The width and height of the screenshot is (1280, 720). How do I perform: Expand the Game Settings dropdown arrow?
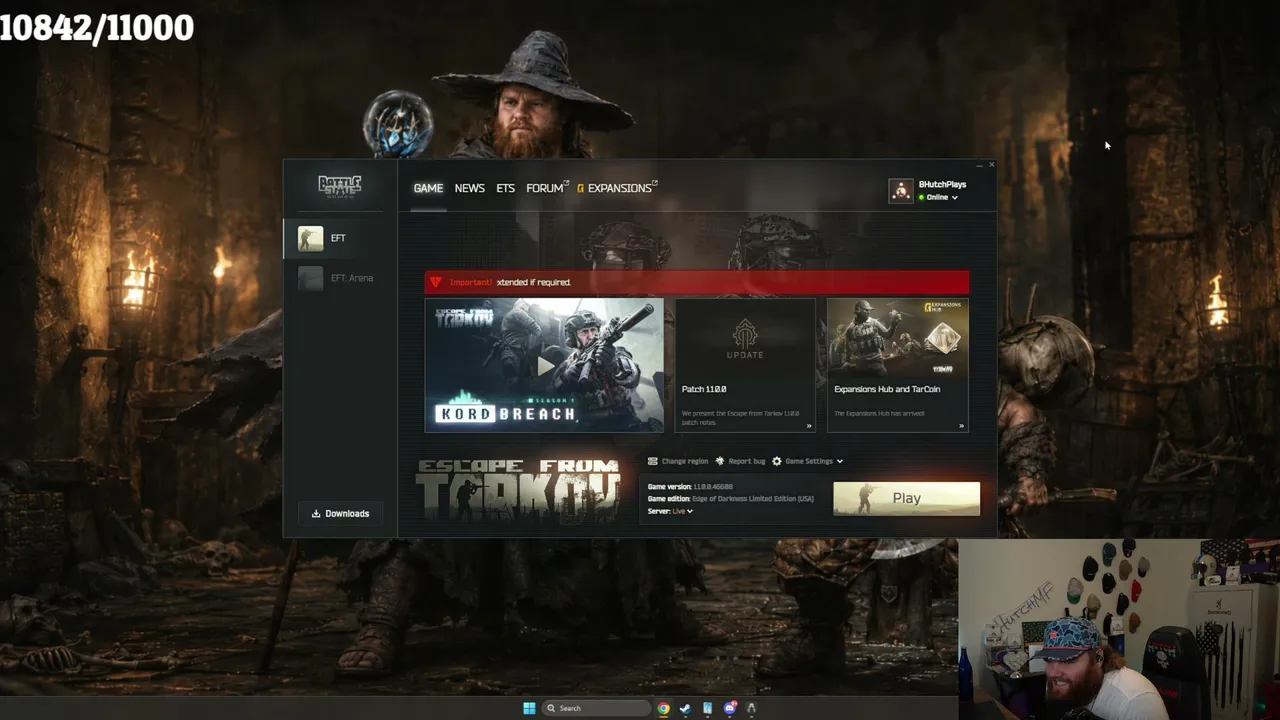tap(839, 461)
